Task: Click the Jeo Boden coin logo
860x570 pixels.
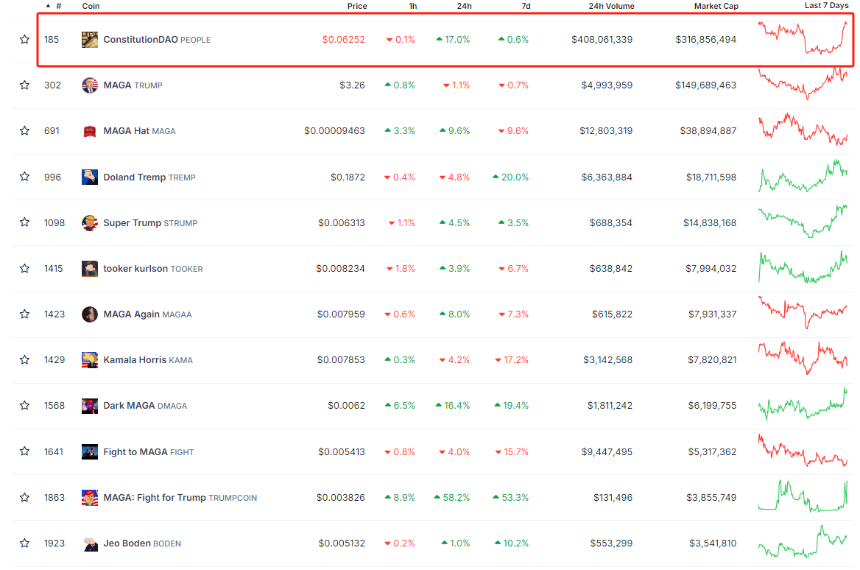Action: coord(89,544)
